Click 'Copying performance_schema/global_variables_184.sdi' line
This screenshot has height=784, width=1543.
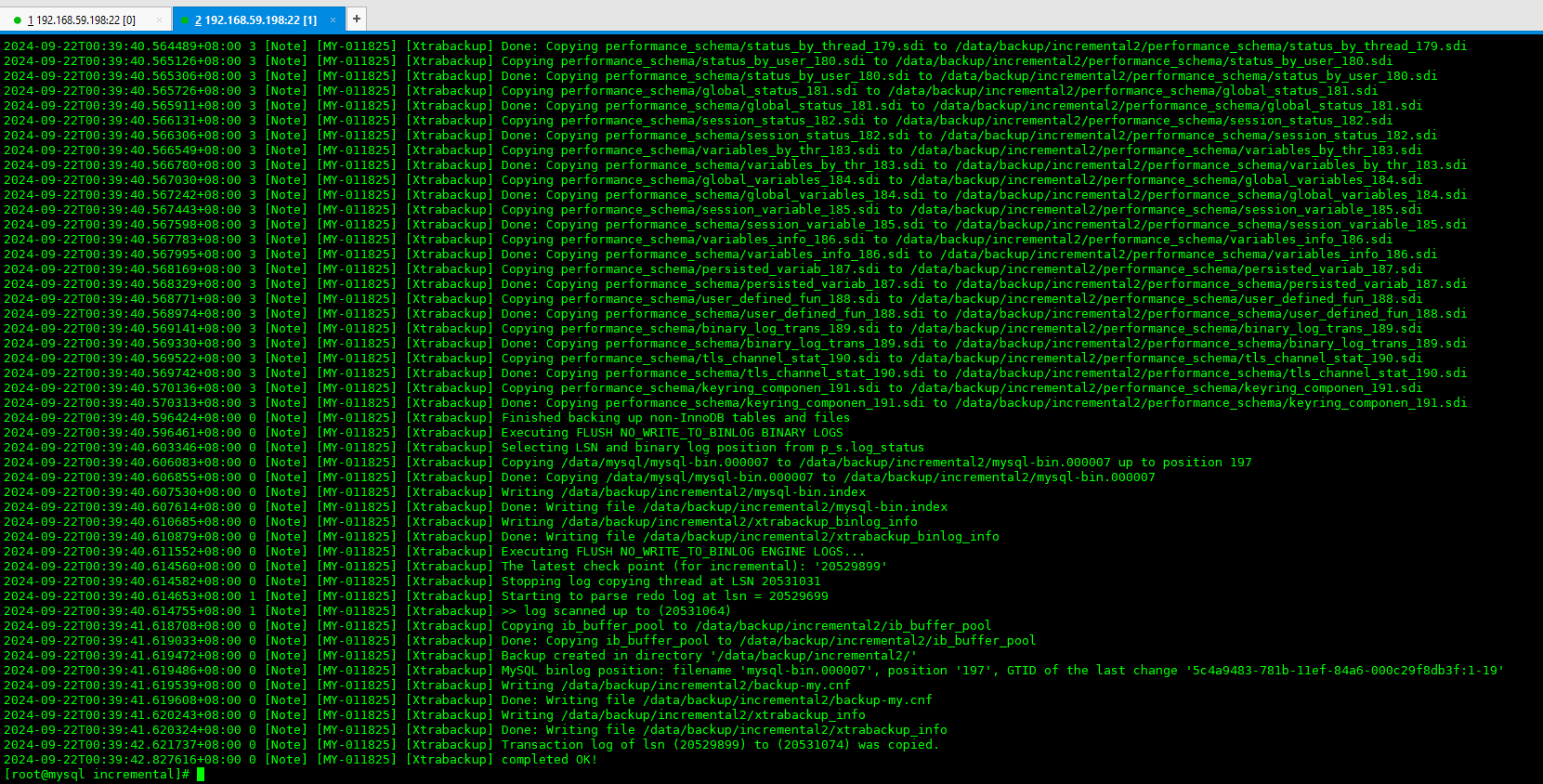click(x=713, y=180)
